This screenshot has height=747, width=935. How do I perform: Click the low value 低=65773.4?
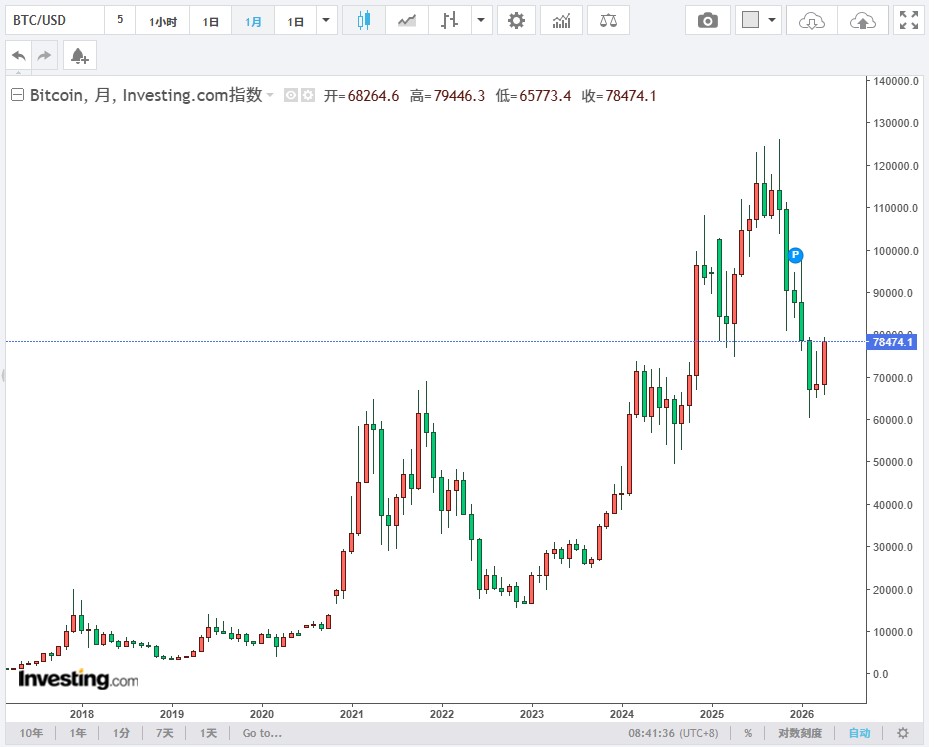point(533,96)
